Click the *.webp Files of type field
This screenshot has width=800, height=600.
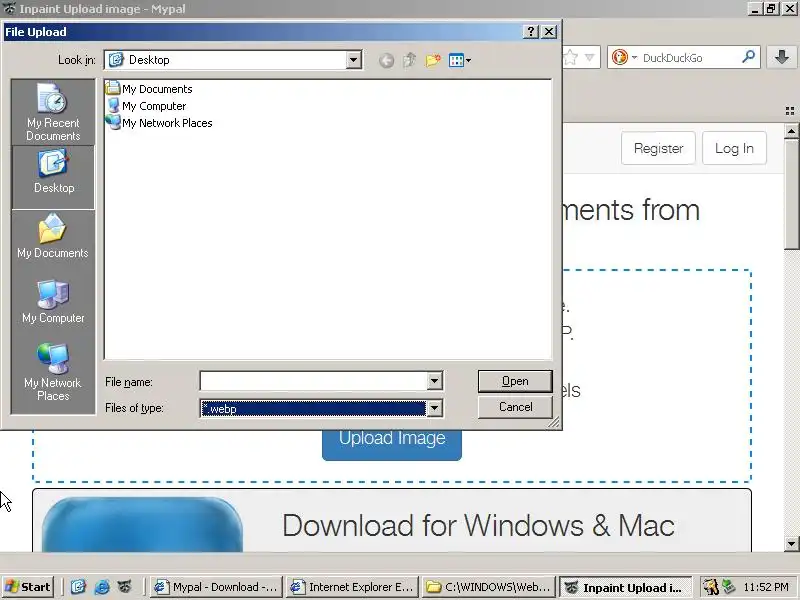click(313, 408)
